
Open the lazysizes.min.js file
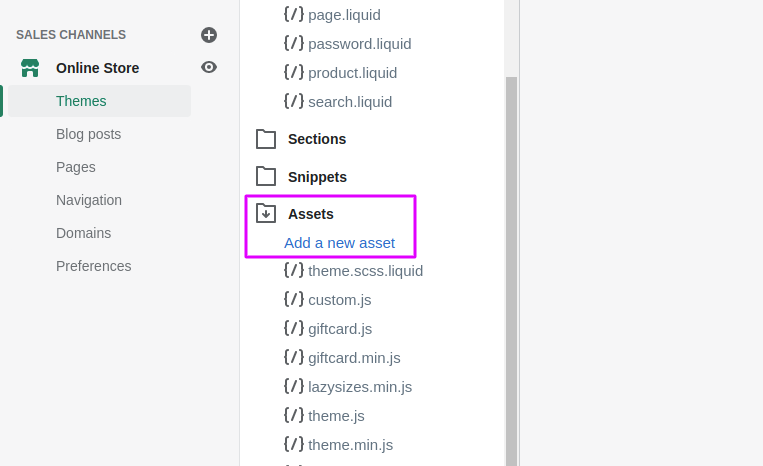pyautogui.click(x=360, y=387)
